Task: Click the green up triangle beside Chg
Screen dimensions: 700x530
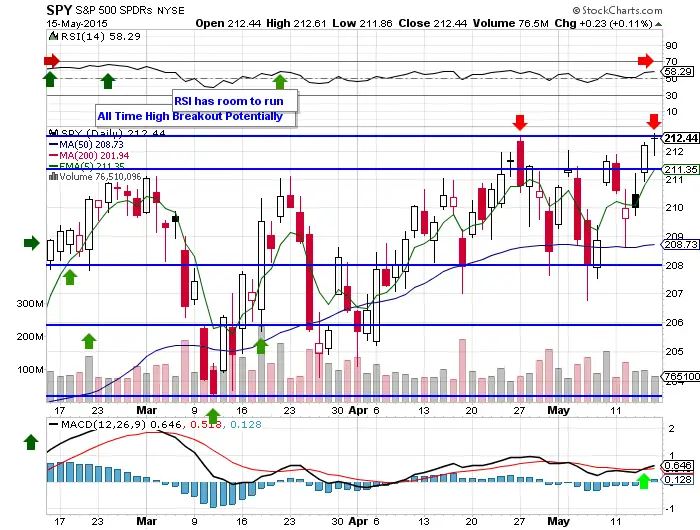Action: point(658,24)
